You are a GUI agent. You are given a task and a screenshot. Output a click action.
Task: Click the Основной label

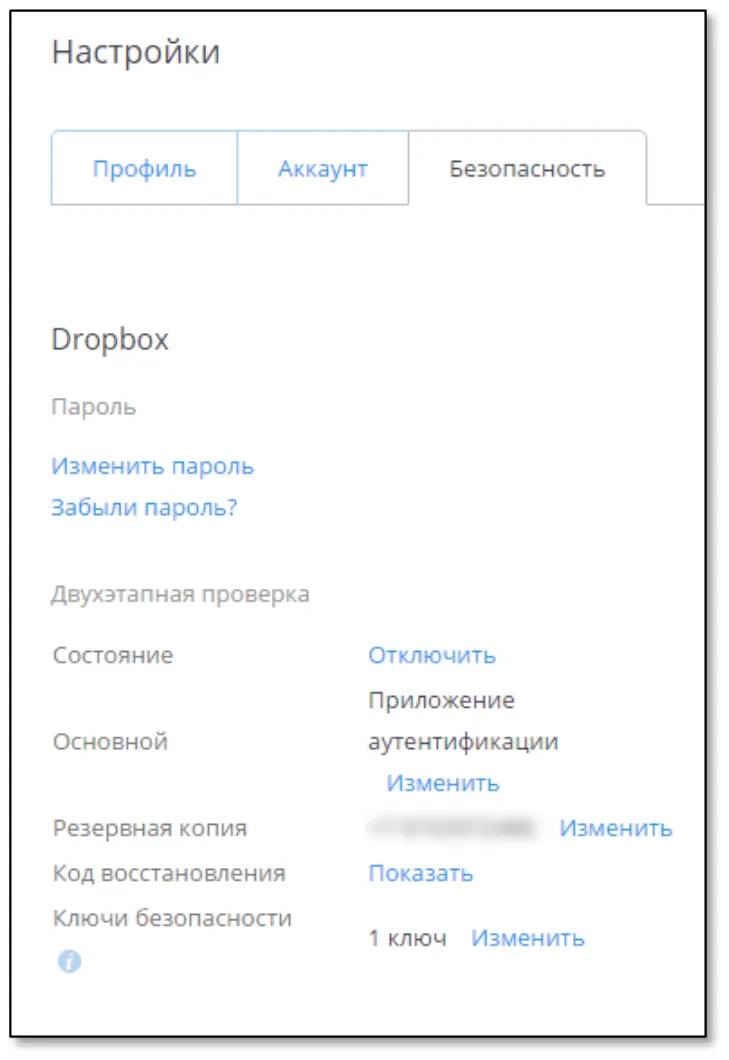click(x=110, y=742)
